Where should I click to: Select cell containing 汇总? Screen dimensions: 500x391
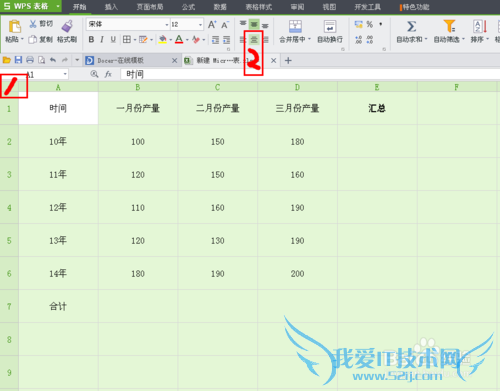[x=377, y=108]
